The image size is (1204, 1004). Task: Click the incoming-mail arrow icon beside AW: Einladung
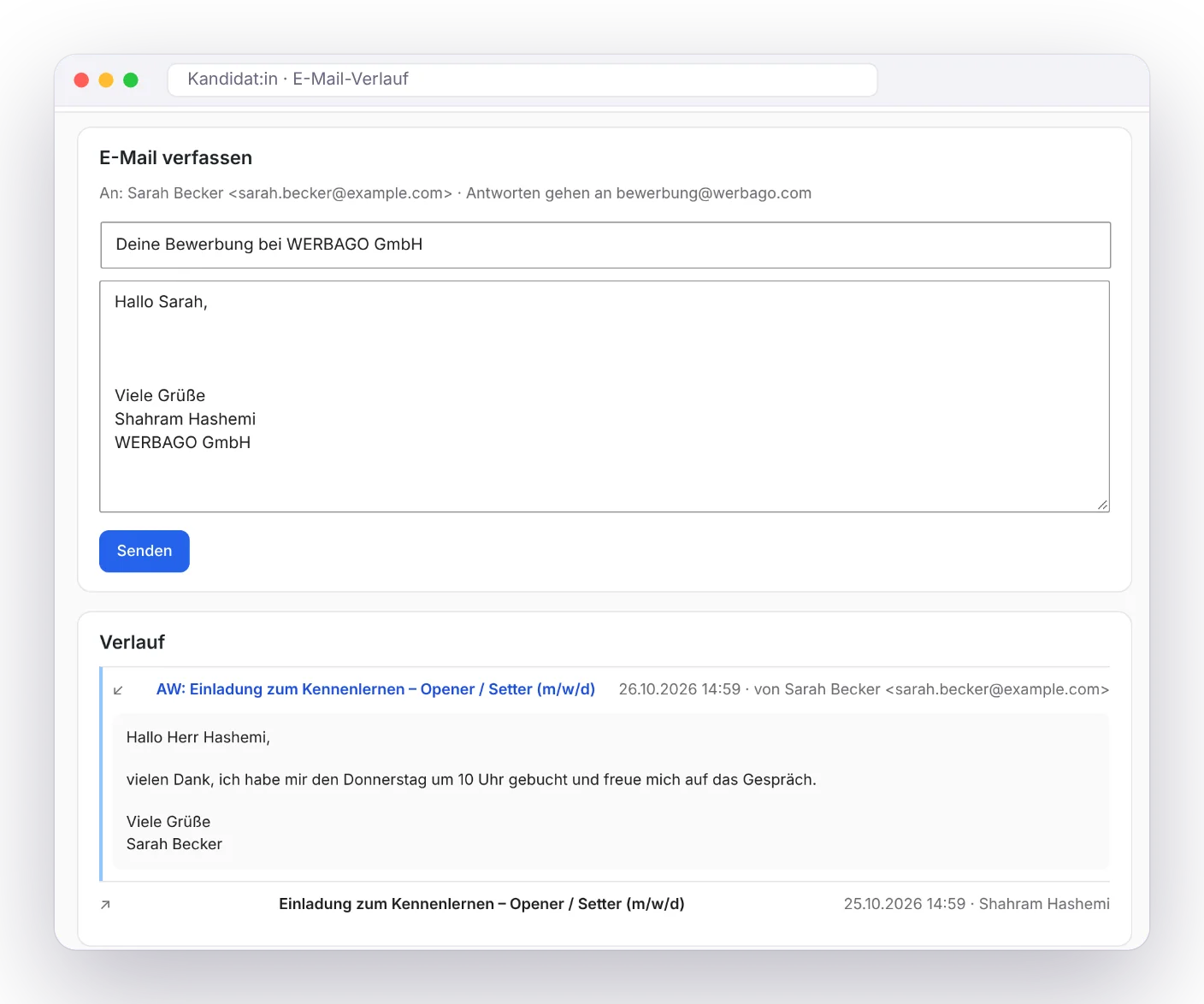pos(118,690)
